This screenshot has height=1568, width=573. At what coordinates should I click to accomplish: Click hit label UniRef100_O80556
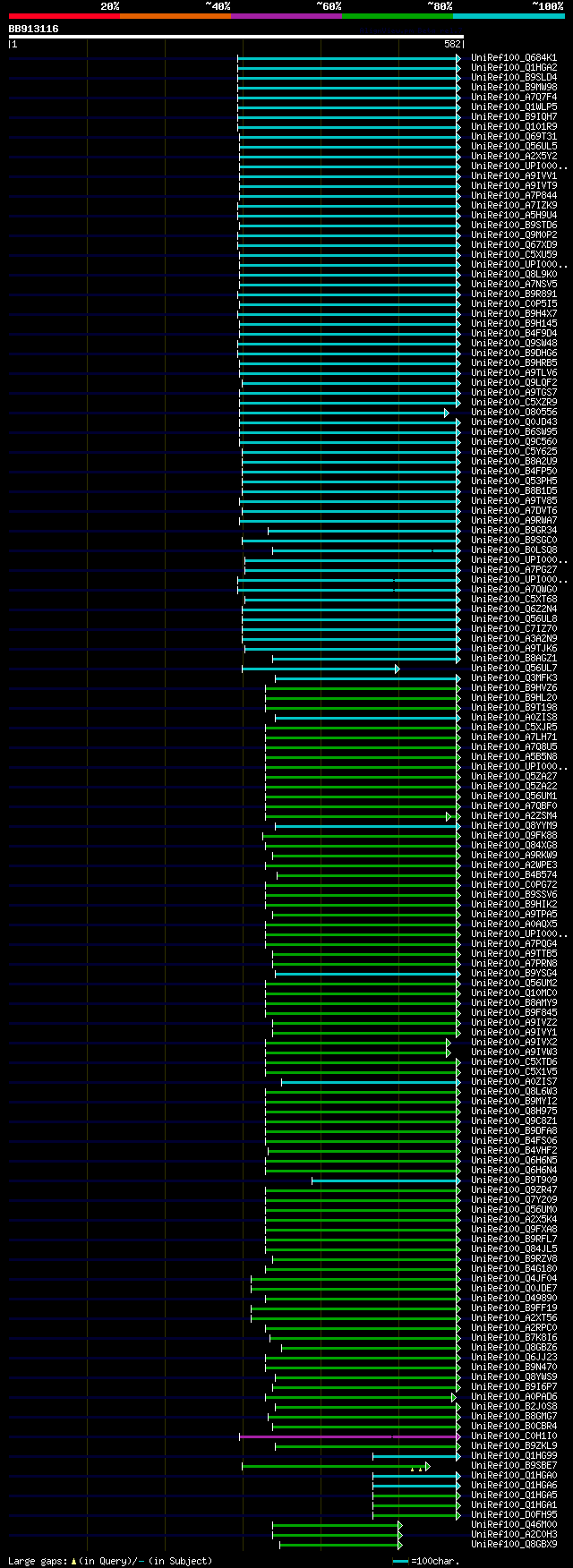pos(514,413)
